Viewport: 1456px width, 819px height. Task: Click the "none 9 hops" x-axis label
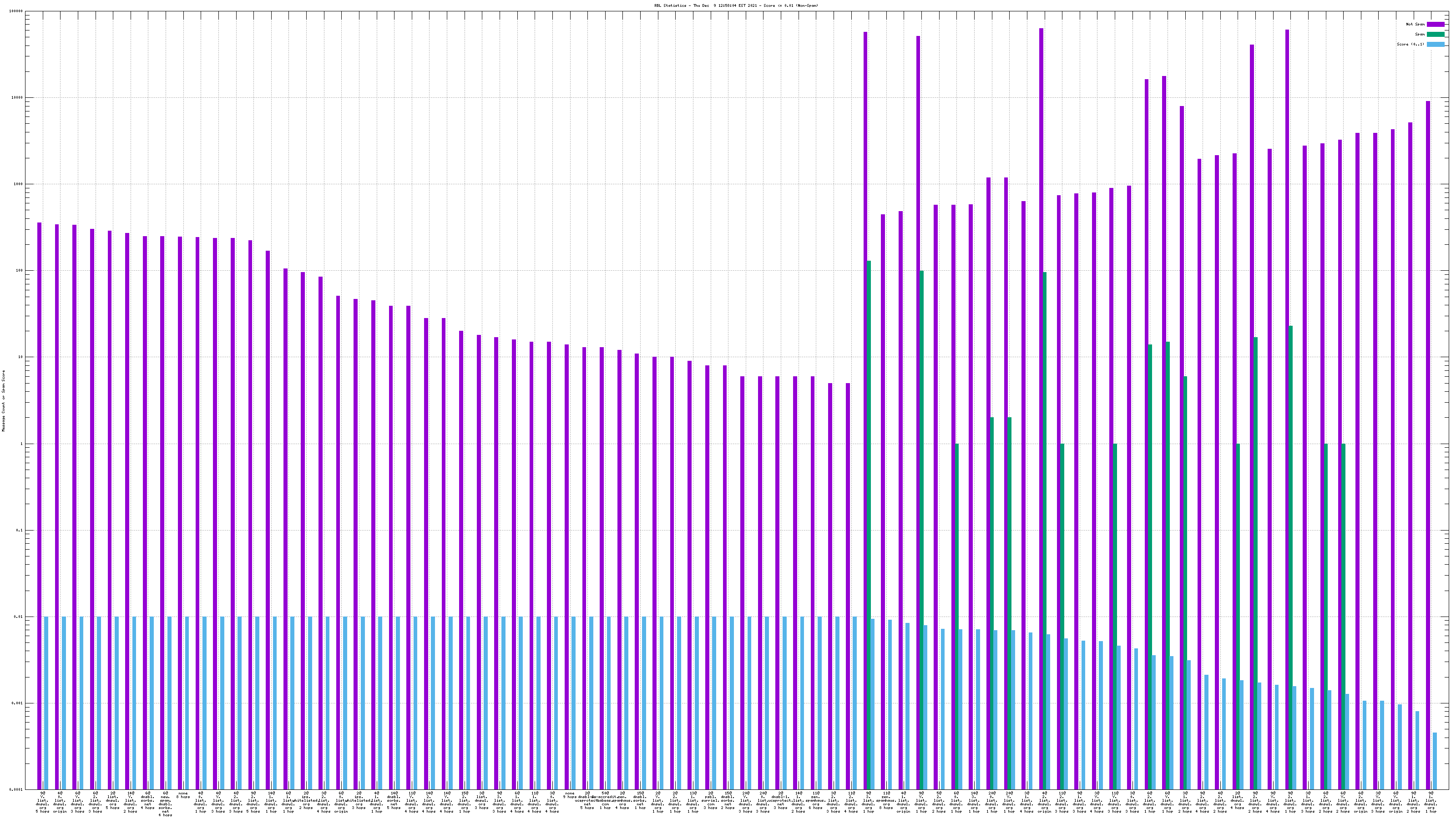pos(570,795)
